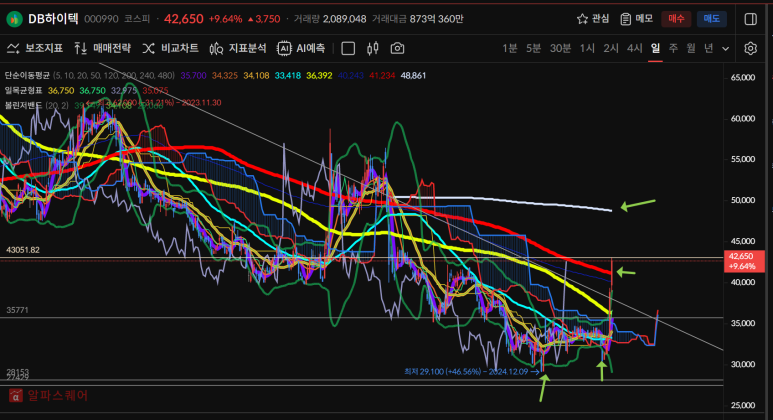Change candlestick chart type icon
The height and width of the screenshot is (420, 773).
[x=373, y=48]
